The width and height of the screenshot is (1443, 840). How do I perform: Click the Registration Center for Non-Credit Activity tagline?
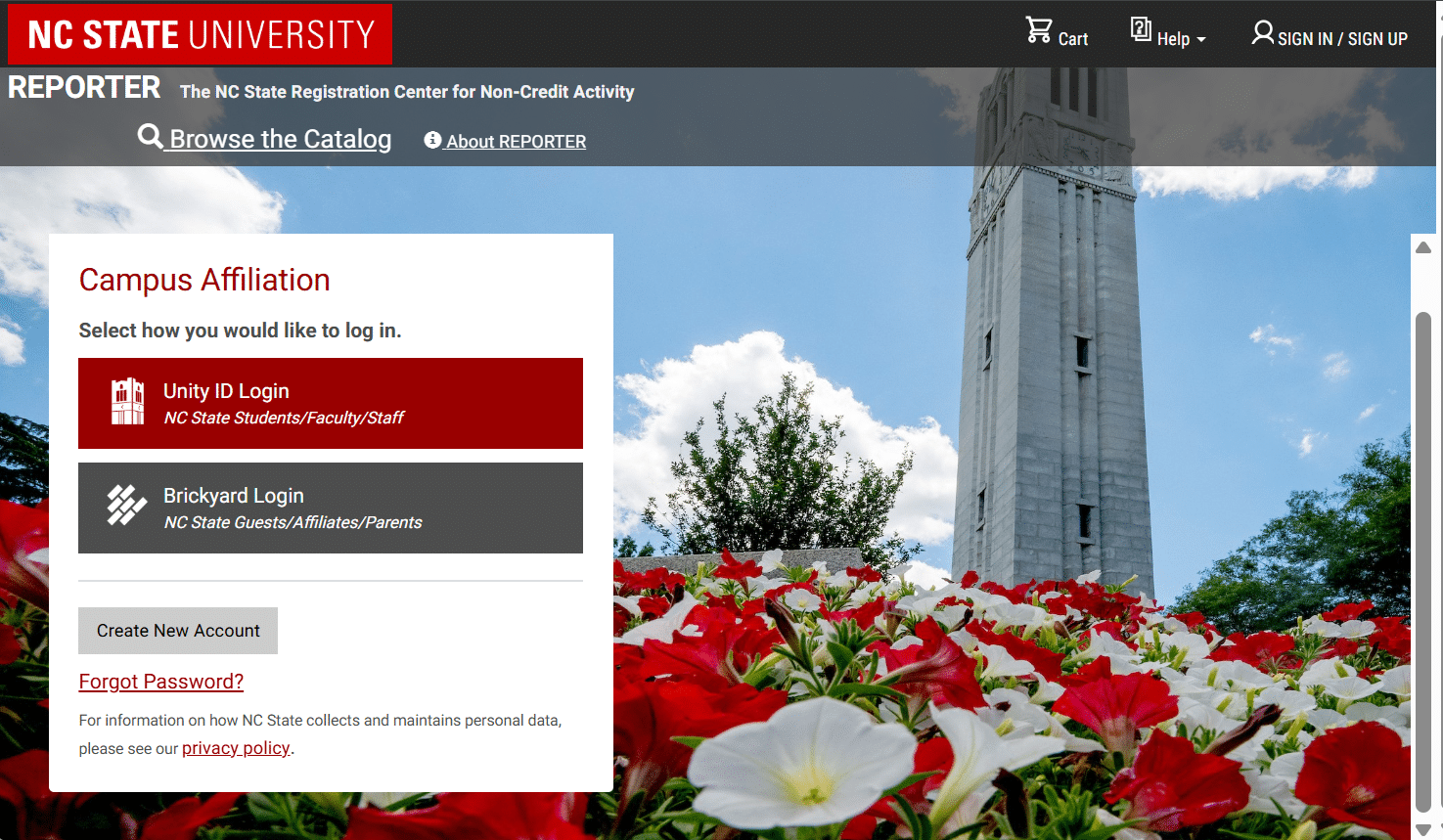pos(407,92)
